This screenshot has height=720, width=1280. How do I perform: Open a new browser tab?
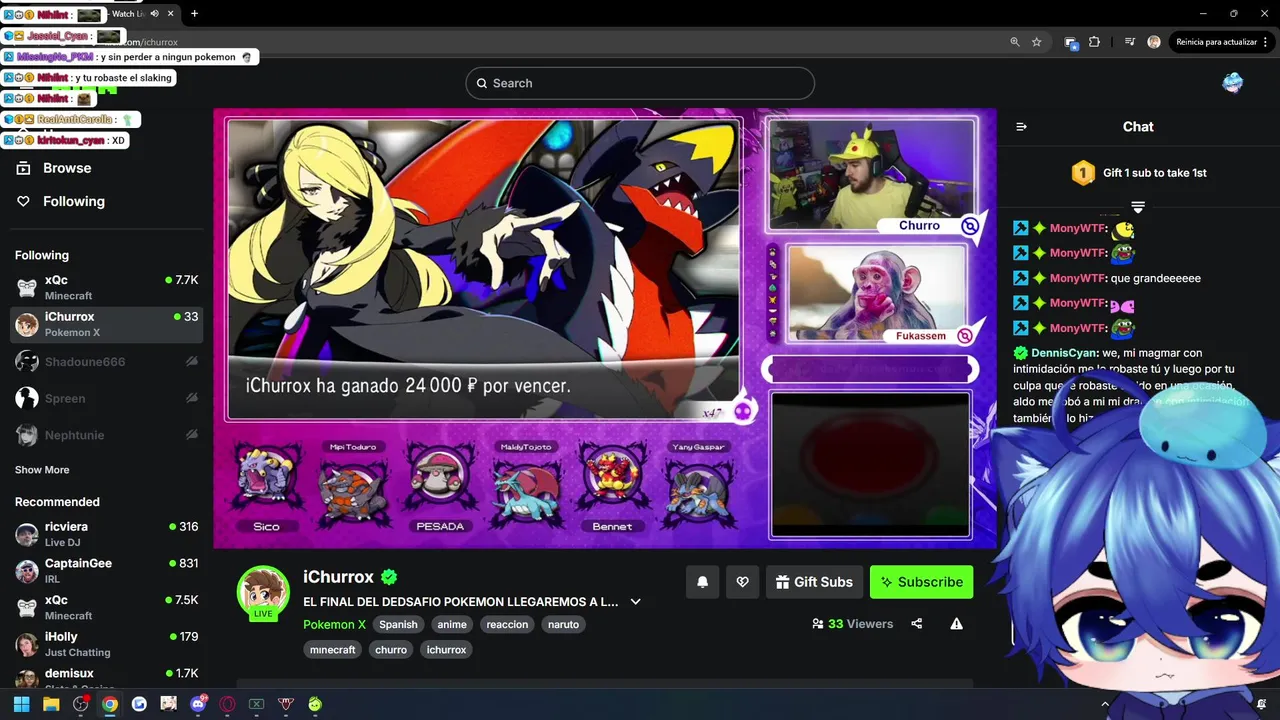point(194,14)
